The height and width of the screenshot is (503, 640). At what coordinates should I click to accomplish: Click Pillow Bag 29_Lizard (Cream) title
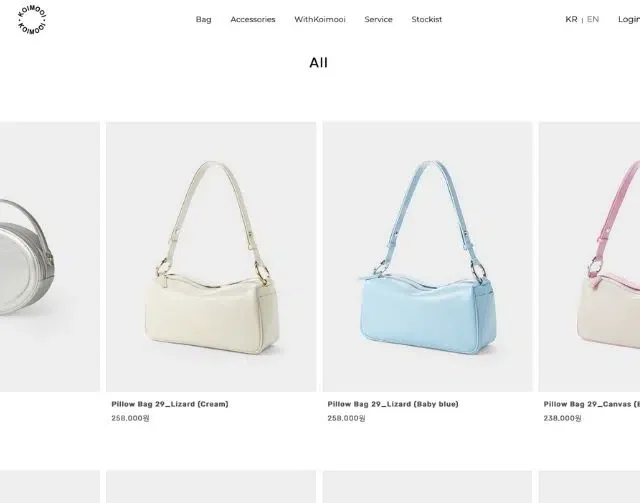[170, 404]
